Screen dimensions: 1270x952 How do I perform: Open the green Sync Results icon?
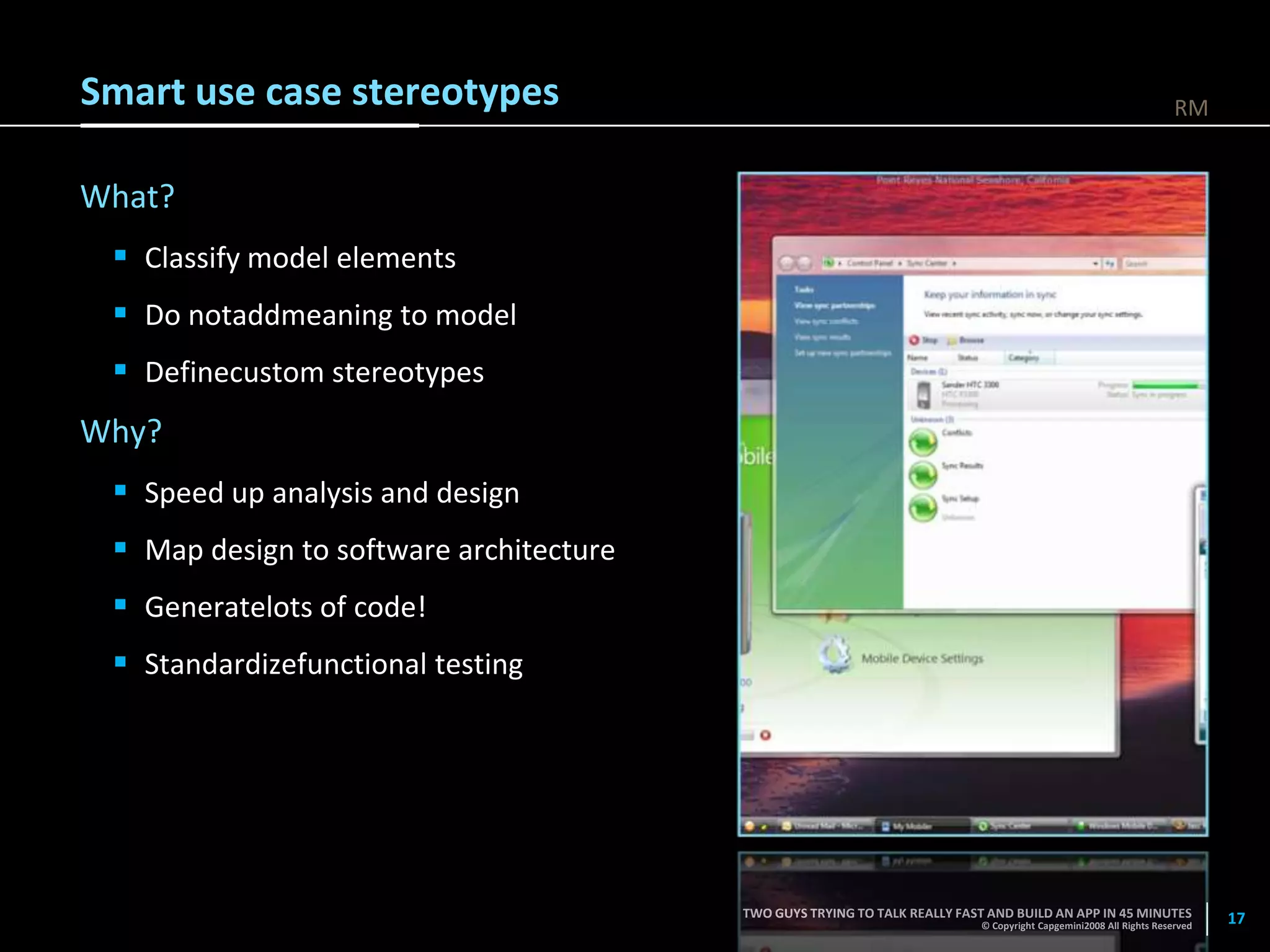[x=923, y=475]
